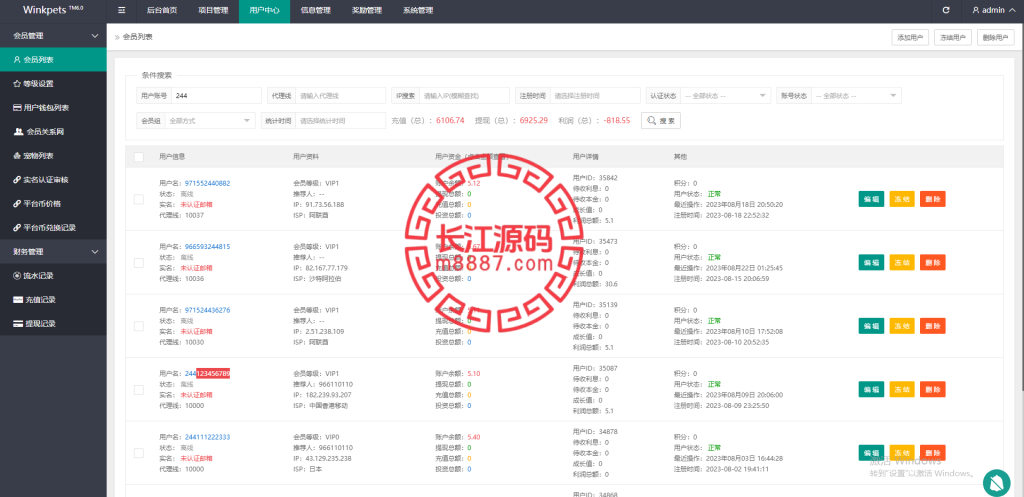Click 删除 for user 966593244815
This screenshot has width=1024, height=497.
(933, 263)
